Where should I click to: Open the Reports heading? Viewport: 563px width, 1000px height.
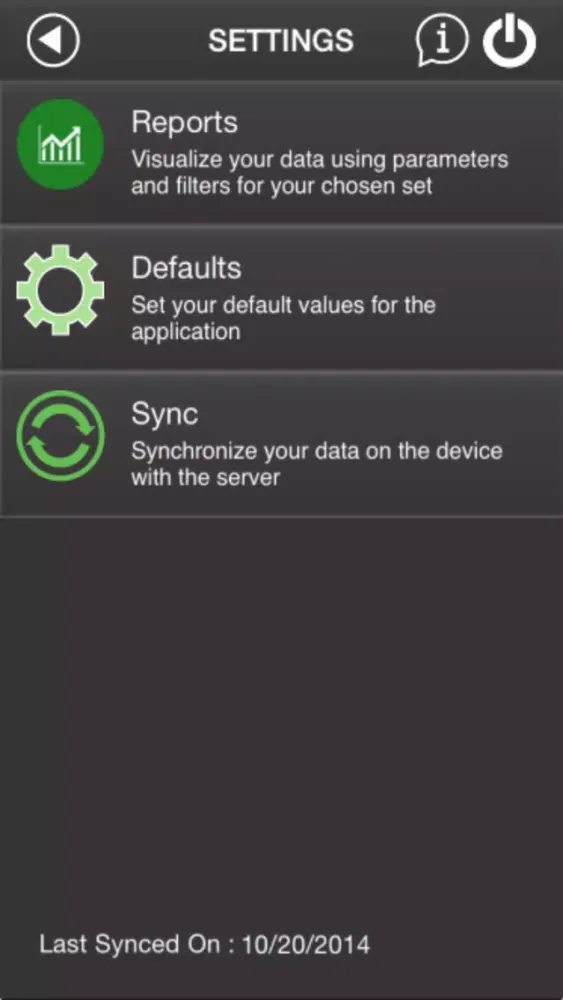[184, 122]
